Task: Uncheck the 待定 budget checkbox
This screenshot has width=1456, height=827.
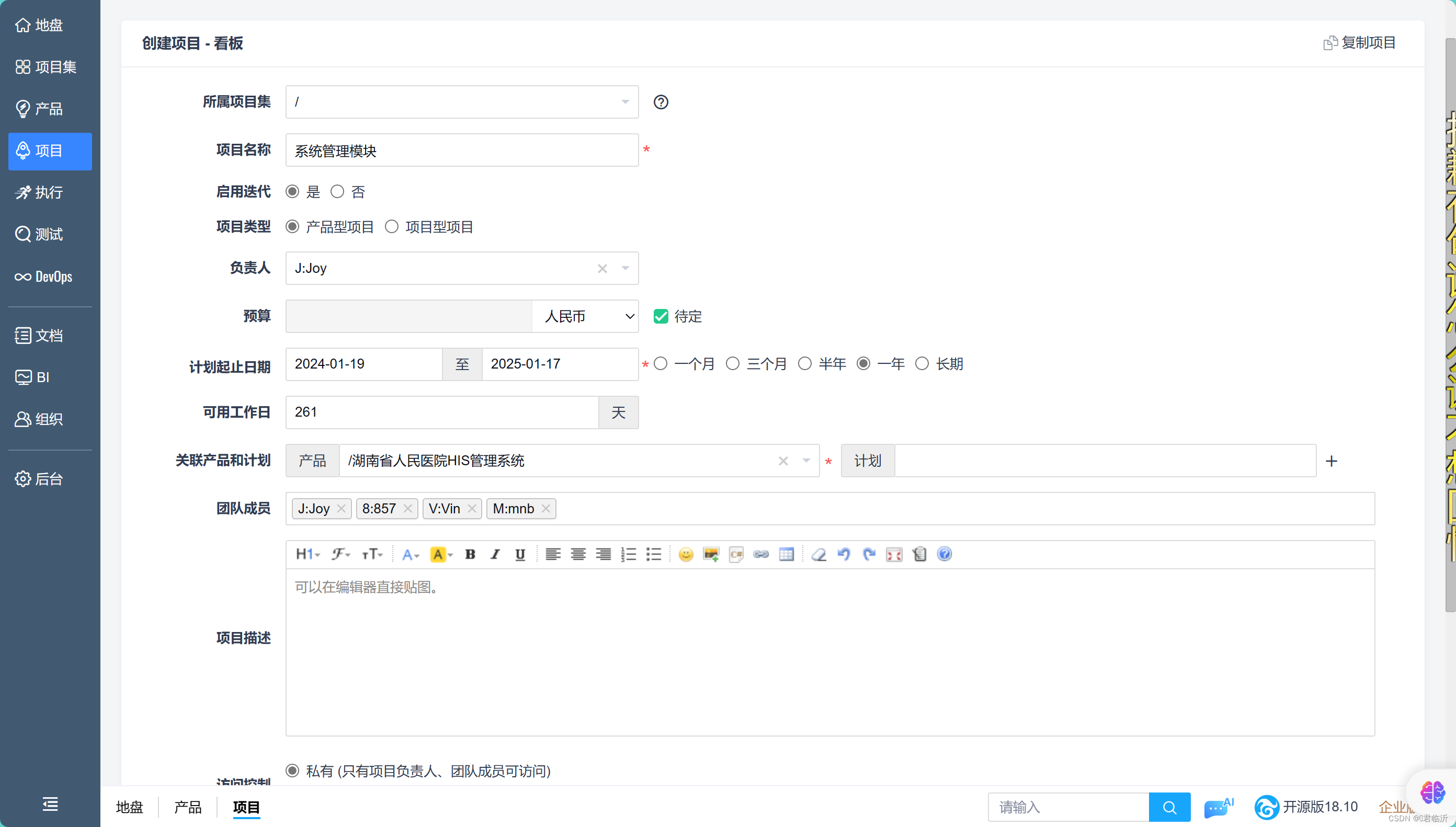Action: tap(661, 316)
